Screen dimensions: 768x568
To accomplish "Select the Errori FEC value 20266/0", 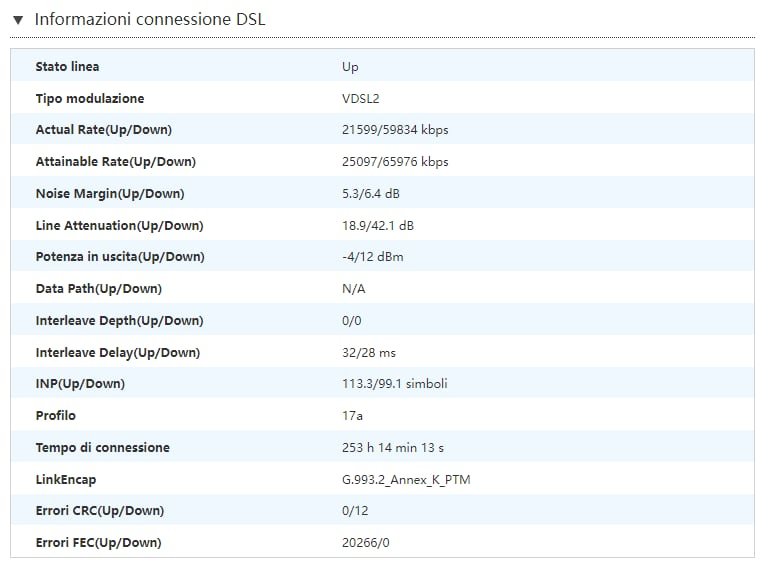I will coord(365,543).
